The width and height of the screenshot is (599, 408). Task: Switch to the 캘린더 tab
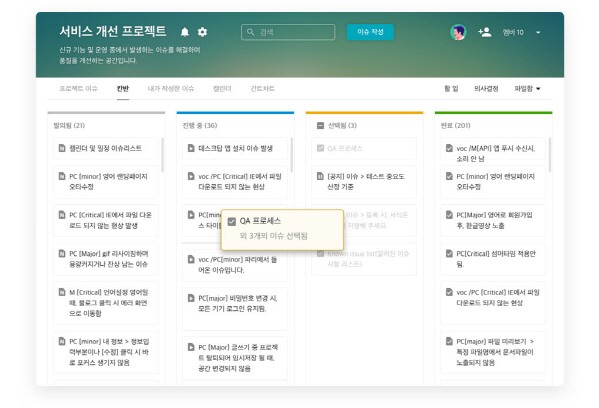[222, 89]
